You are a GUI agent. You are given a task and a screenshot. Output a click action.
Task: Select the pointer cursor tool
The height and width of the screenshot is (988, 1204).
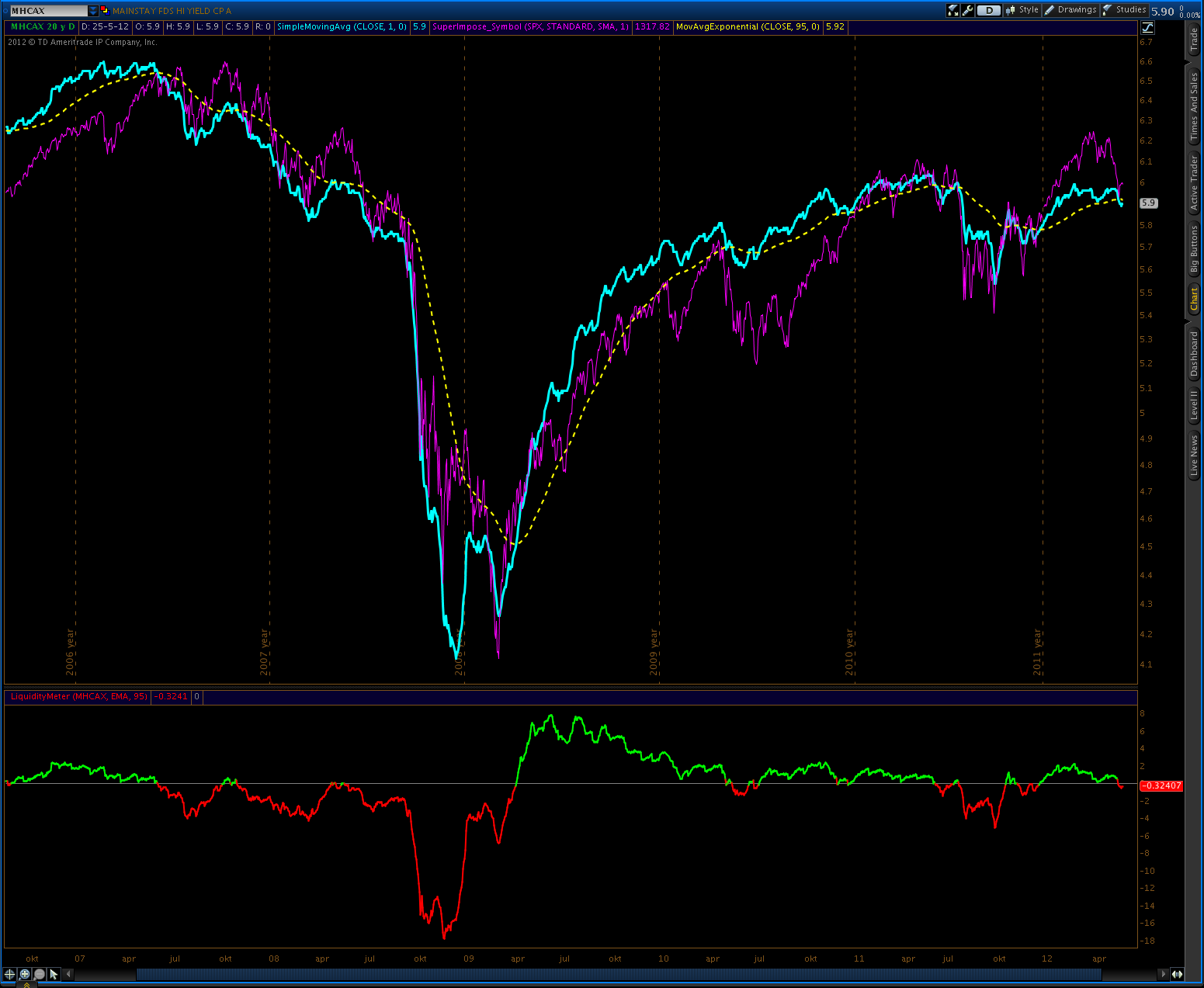pos(54,974)
